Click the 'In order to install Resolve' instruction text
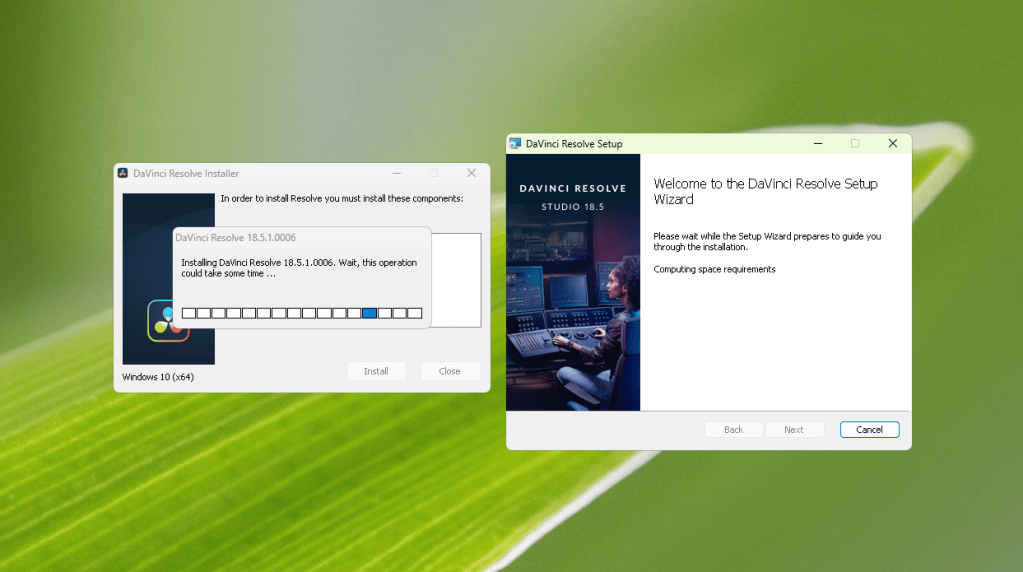This screenshot has width=1023, height=572. pos(342,198)
